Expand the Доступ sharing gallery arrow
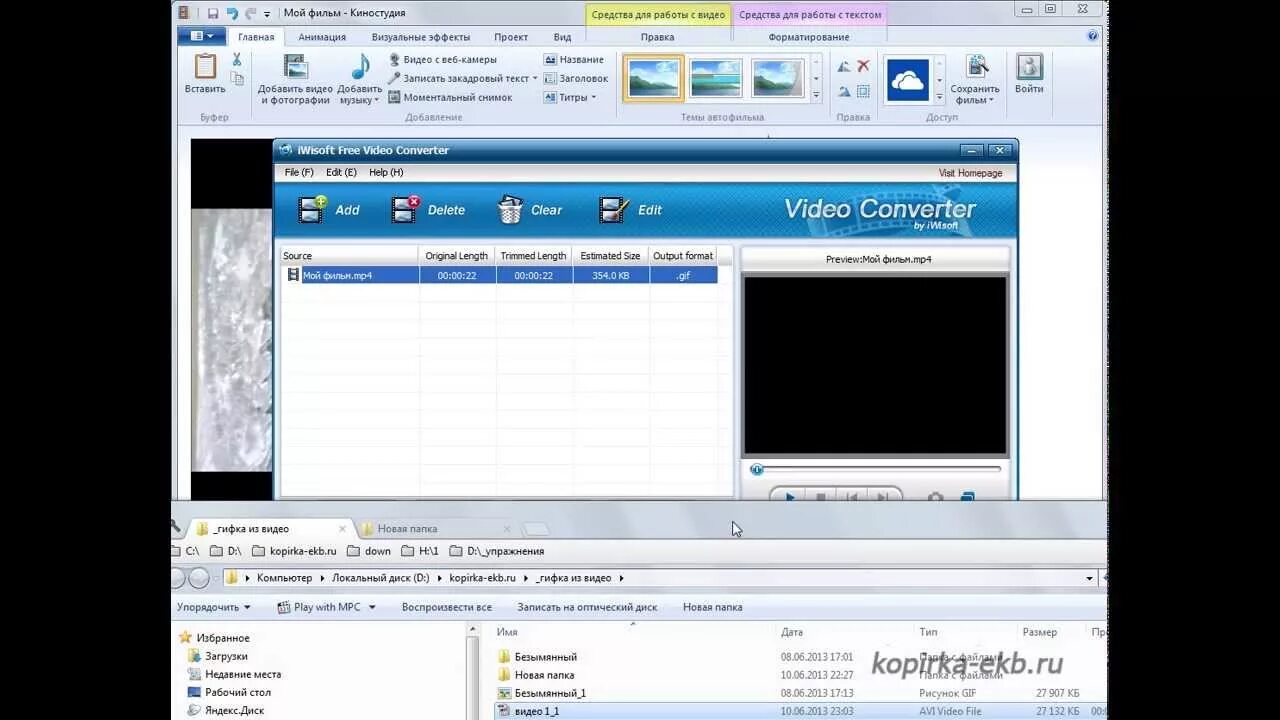Viewport: 1280px width, 720px height. (x=939, y=96)
